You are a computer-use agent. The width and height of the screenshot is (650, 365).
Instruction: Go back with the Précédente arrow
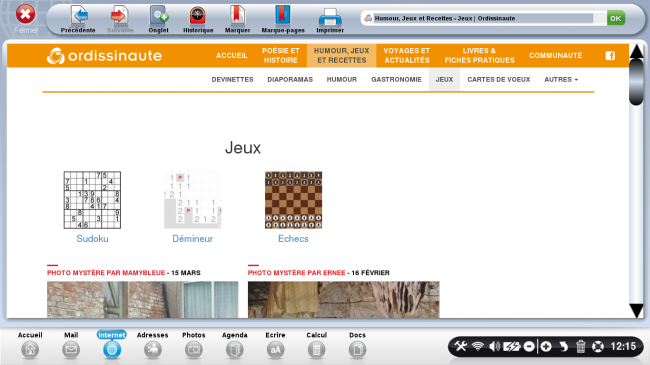78,19
